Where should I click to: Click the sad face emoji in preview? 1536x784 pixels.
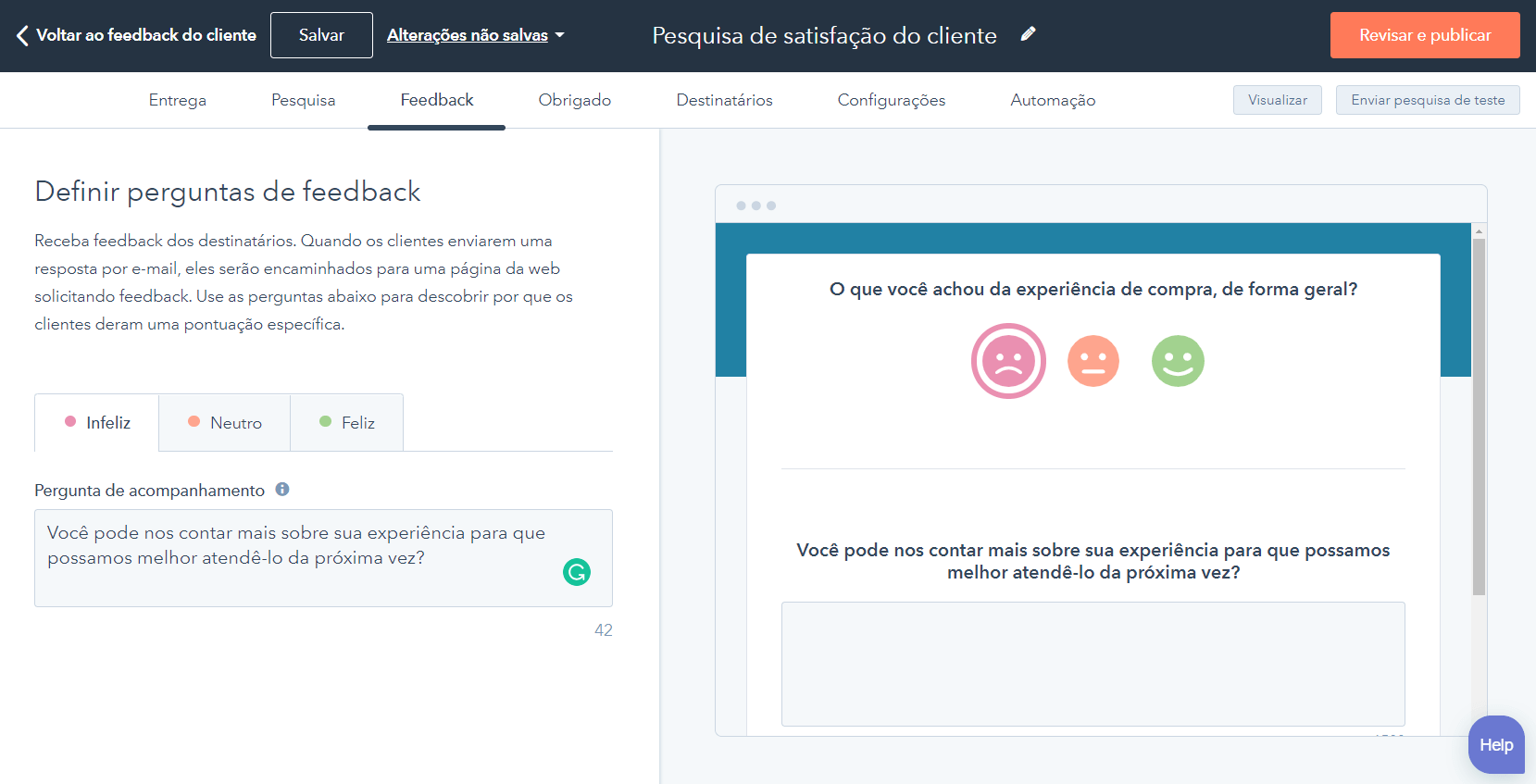coord(1008,361)
